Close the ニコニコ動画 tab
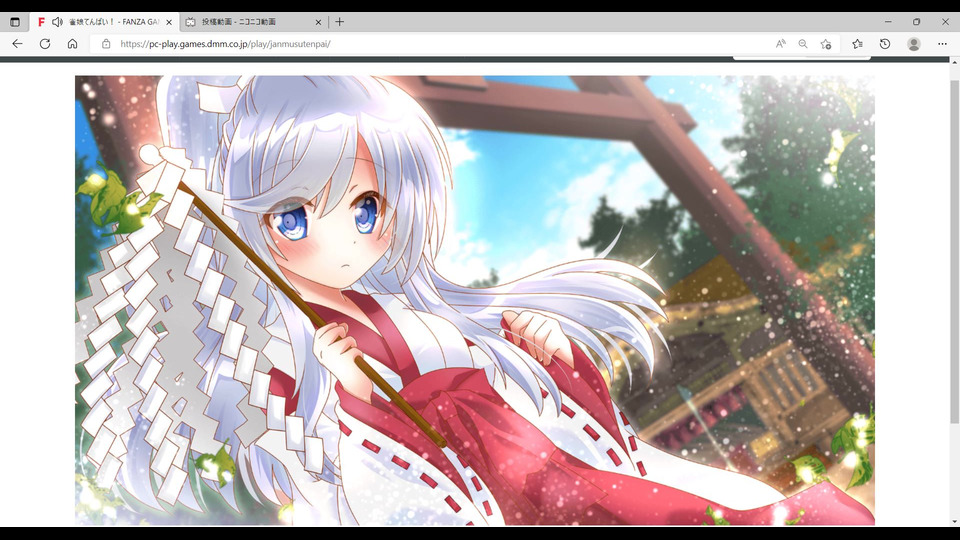The height and width of the screenshot is (540, 960). tap(318, 22)
